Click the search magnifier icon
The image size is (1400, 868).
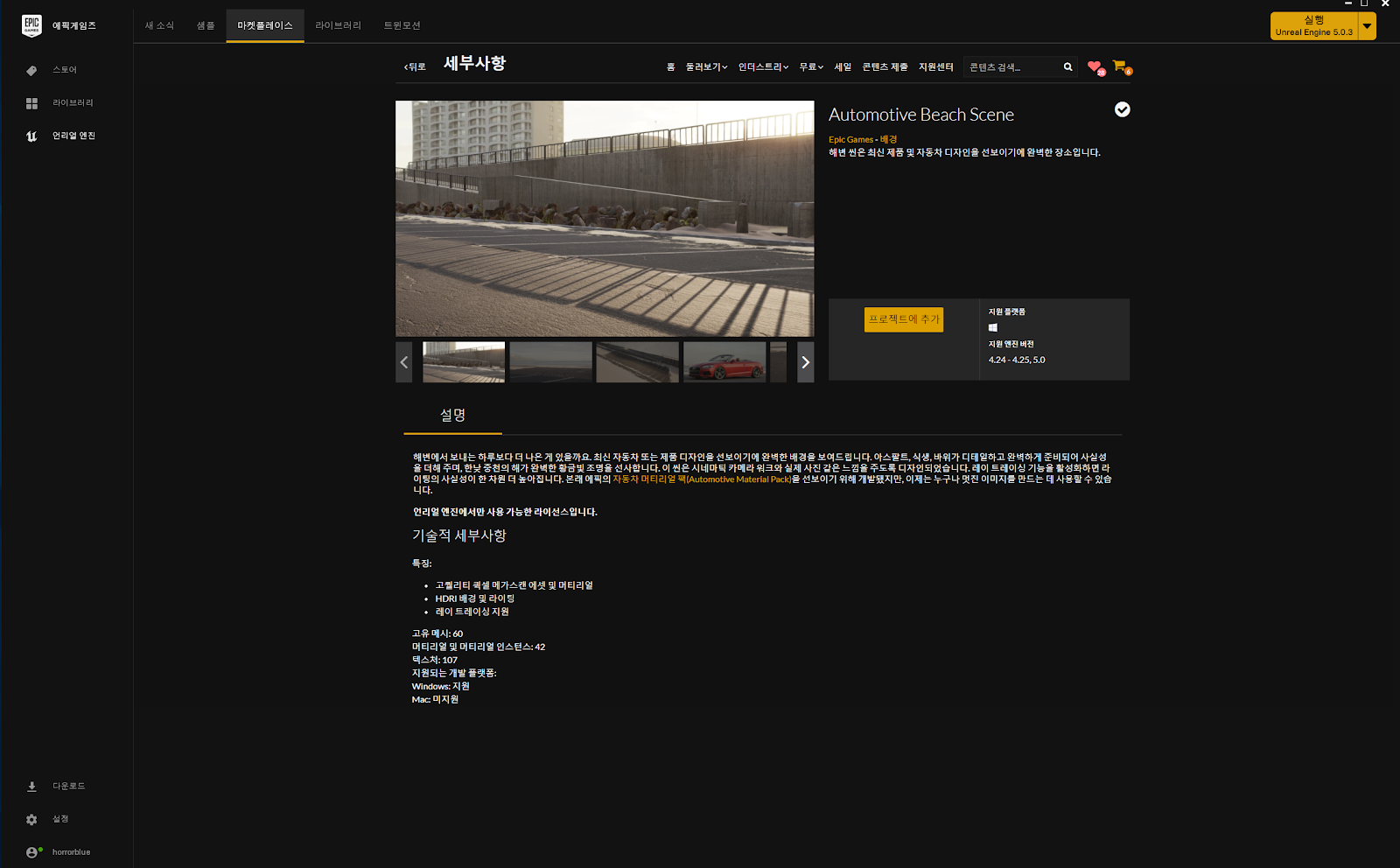[x=1067, y=67]
